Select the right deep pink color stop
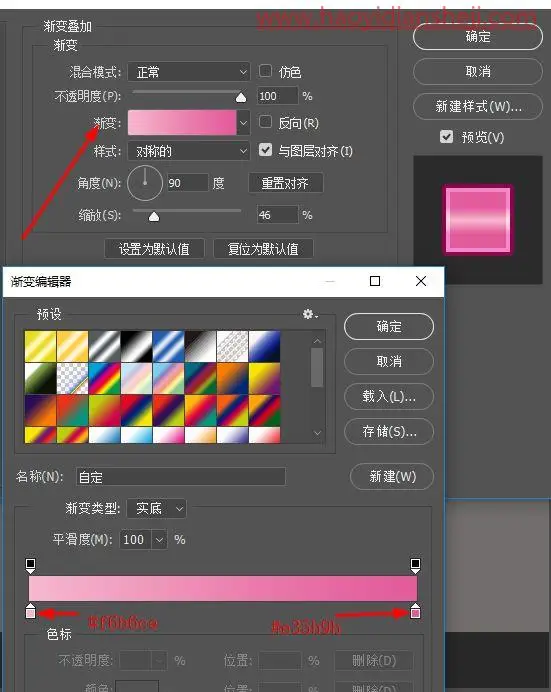 pos(415,611)
